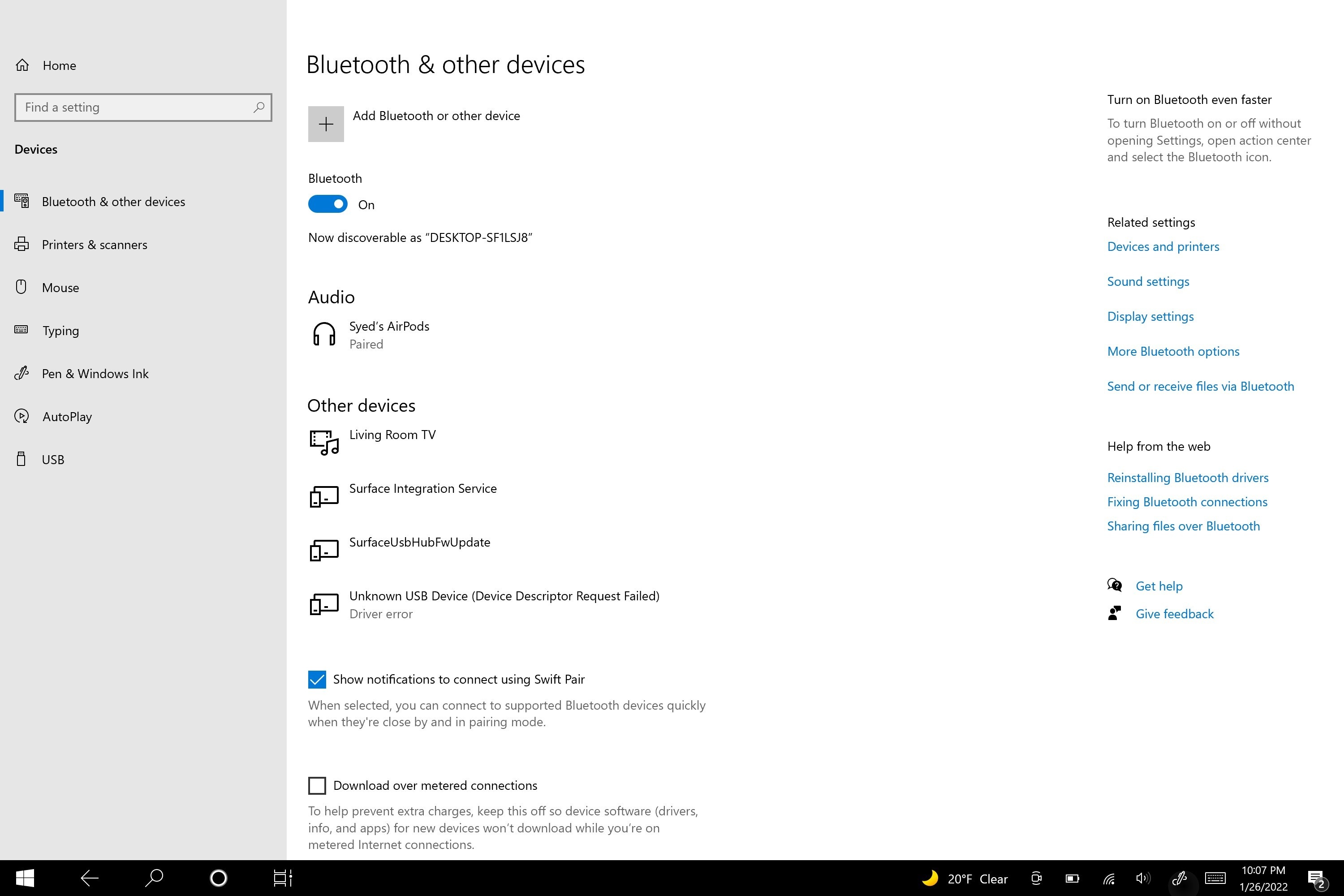The height and width of the screenshot is (896, 1344).
Task: Click the Home icon in the sidebar
Action: click(x=22, y=65)
